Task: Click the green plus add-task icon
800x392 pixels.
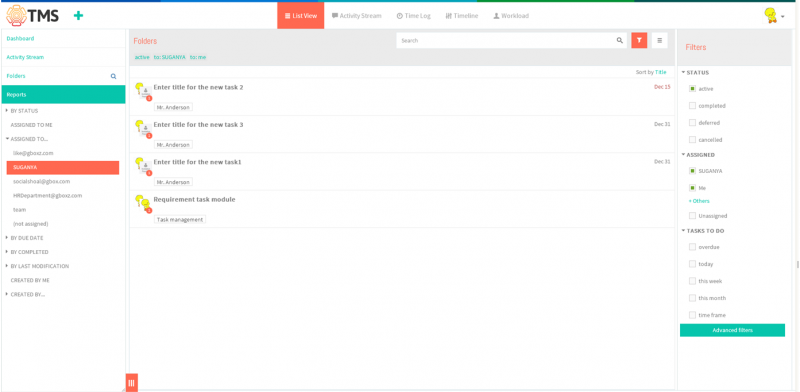Action: point(78,16)
